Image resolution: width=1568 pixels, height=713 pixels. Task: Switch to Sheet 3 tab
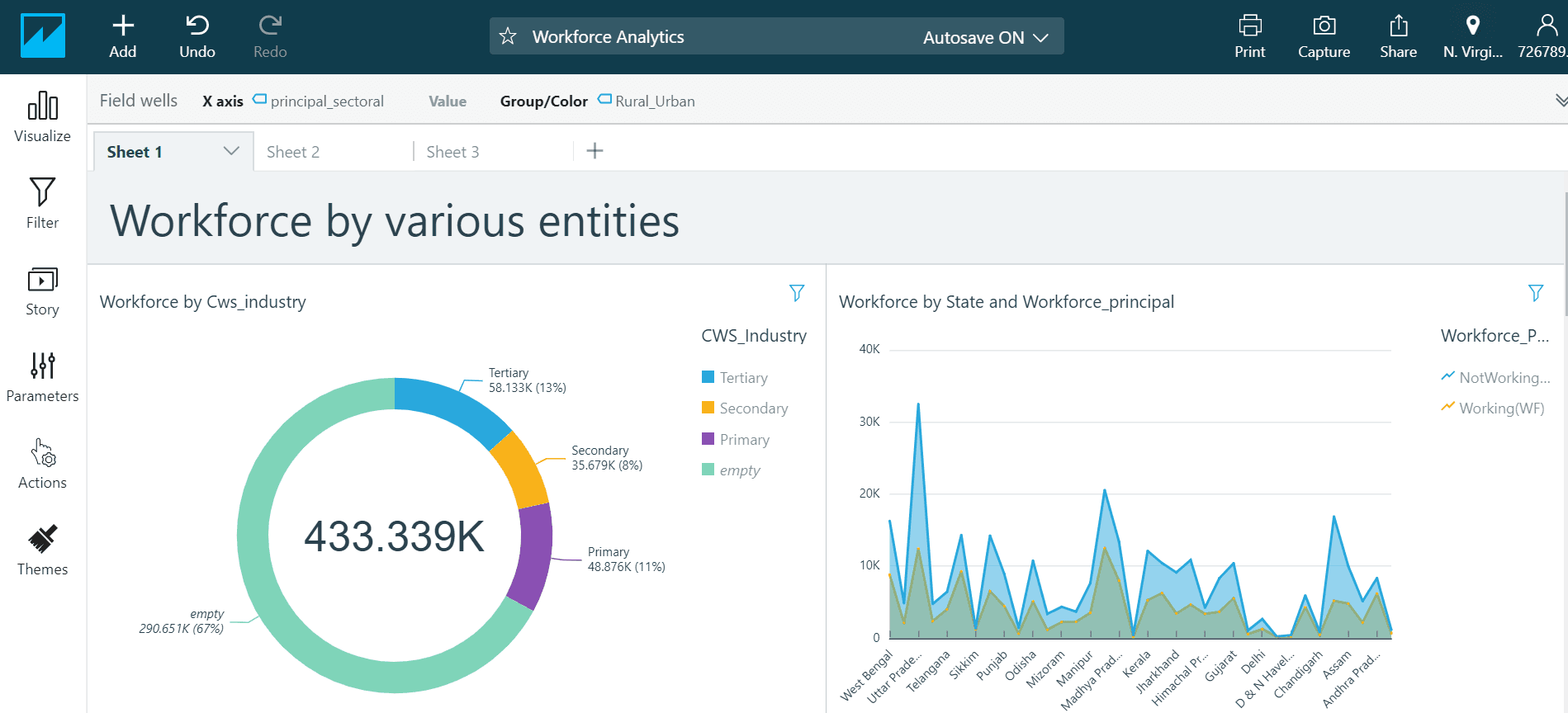(452, 152)
